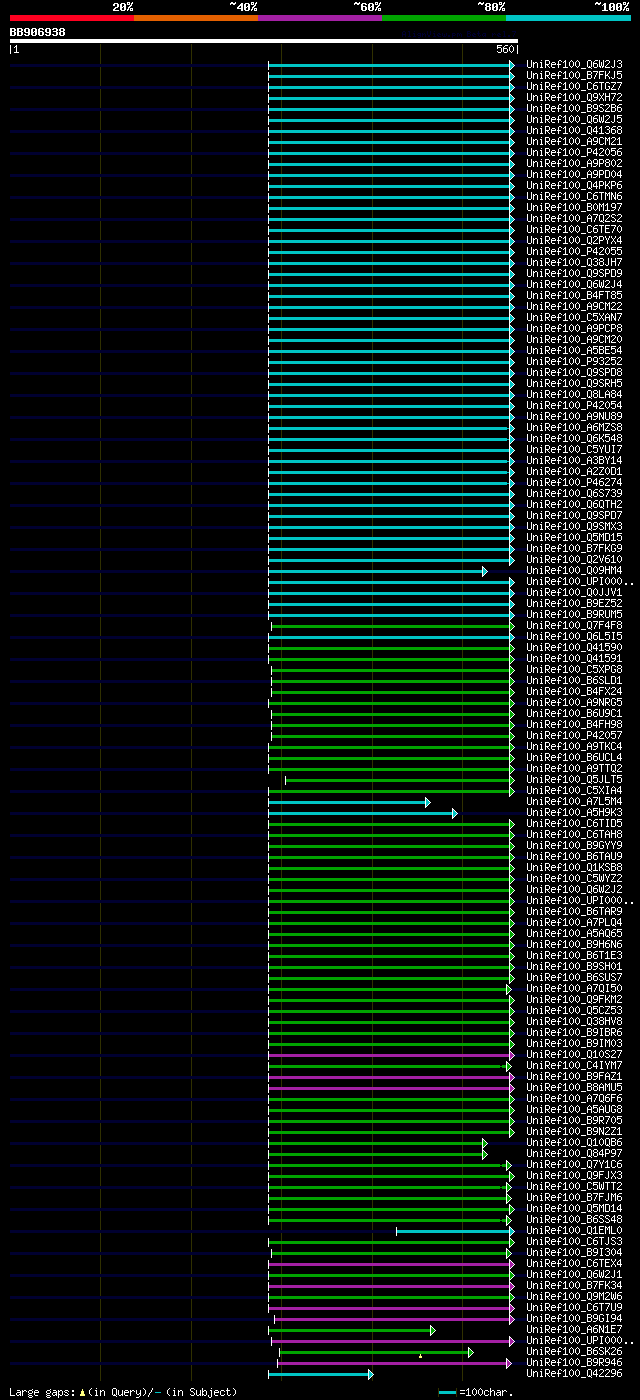Image resolution: width=640 pixels, height=1400 pixels.
Task: Select label UniRef100_Q09HM4
Action: 574,571
